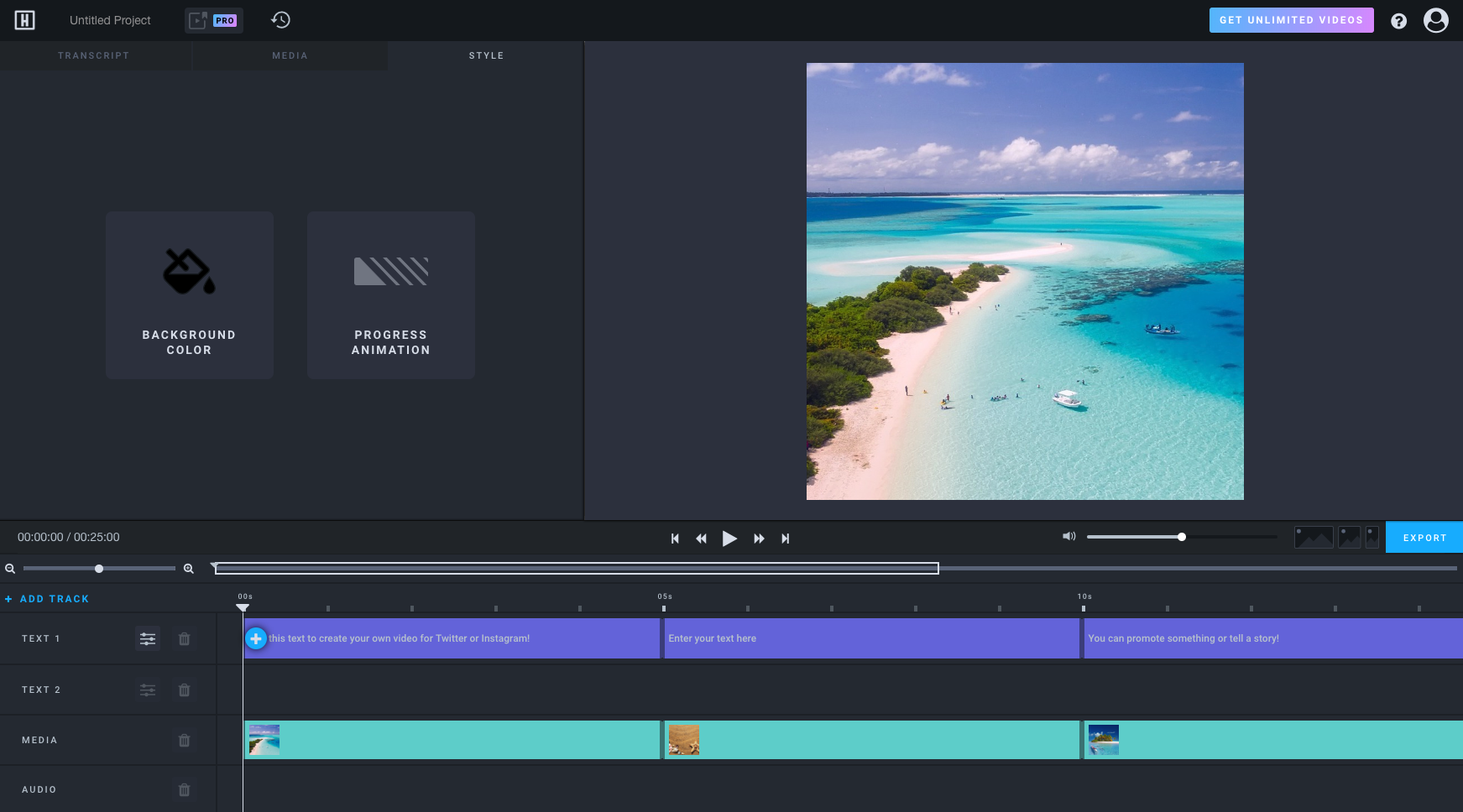Viewport: 1463px width, 812px height.
Task: Delete the Audio track
Action: 185,790
